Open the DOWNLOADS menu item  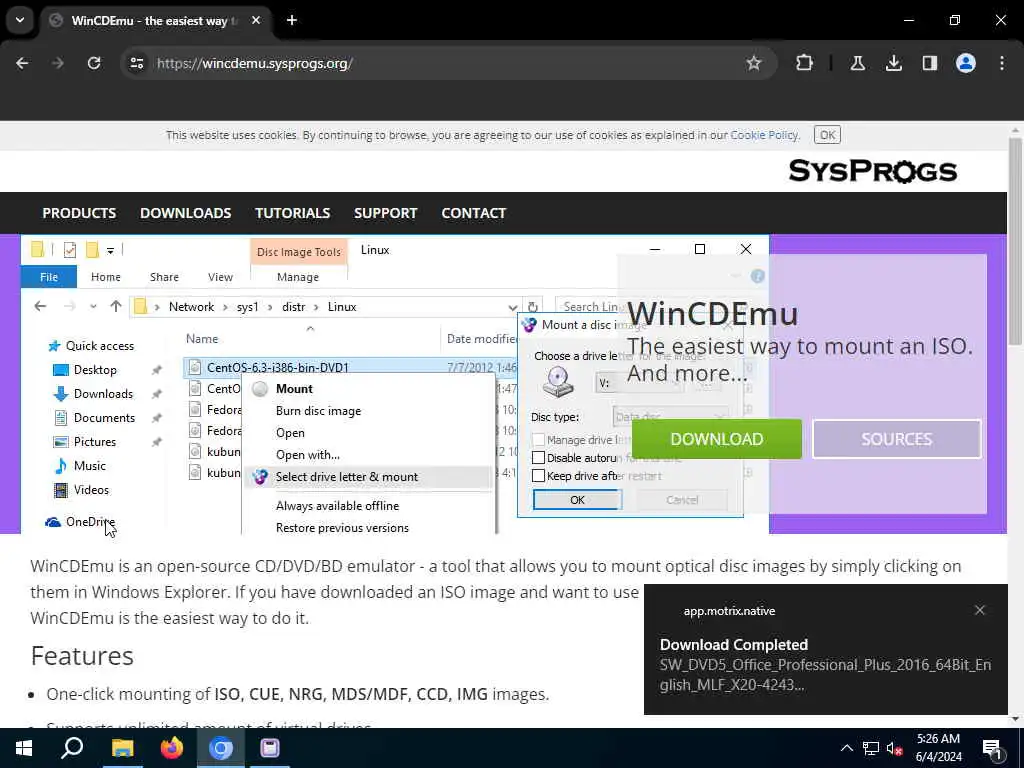click(x=185, y=213)
